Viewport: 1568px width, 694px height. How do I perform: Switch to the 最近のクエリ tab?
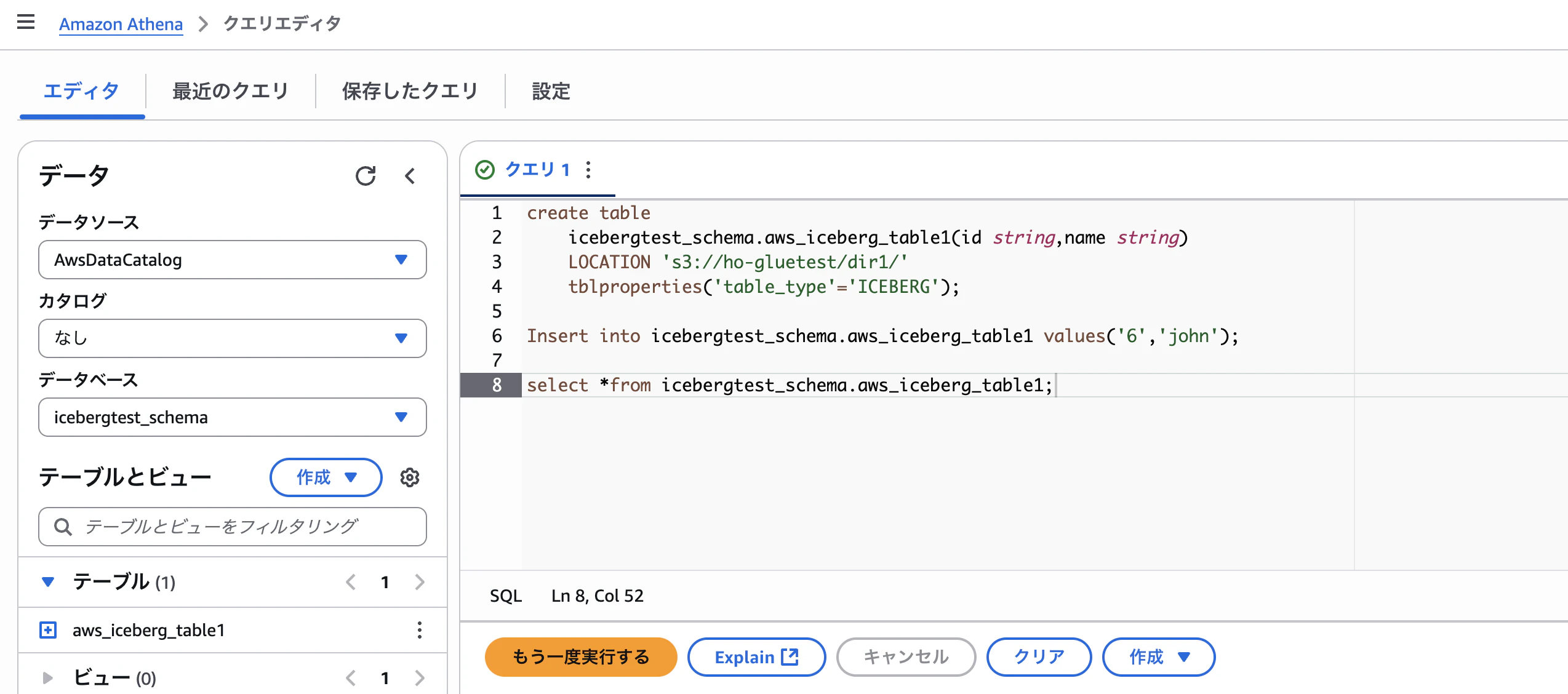tap(231, 91)
